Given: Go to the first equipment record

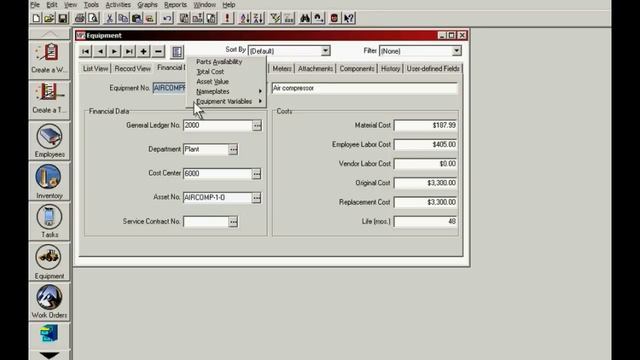Looking at the screenshot, I should 86,51.
